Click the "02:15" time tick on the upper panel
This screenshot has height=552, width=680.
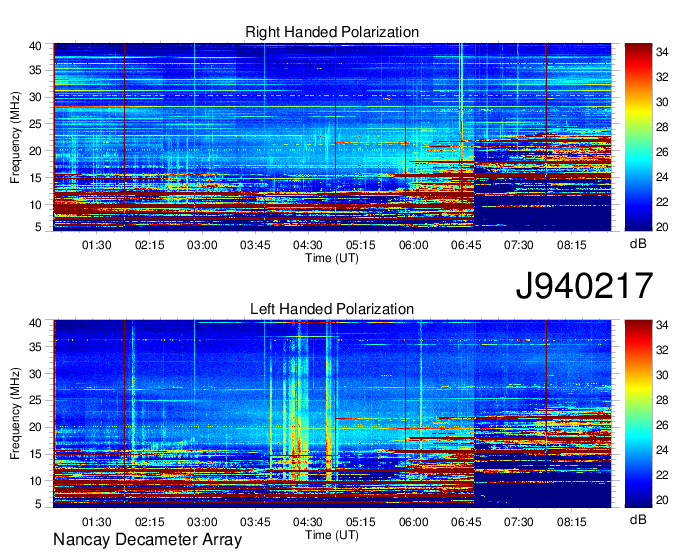click(x=150, y=245)
